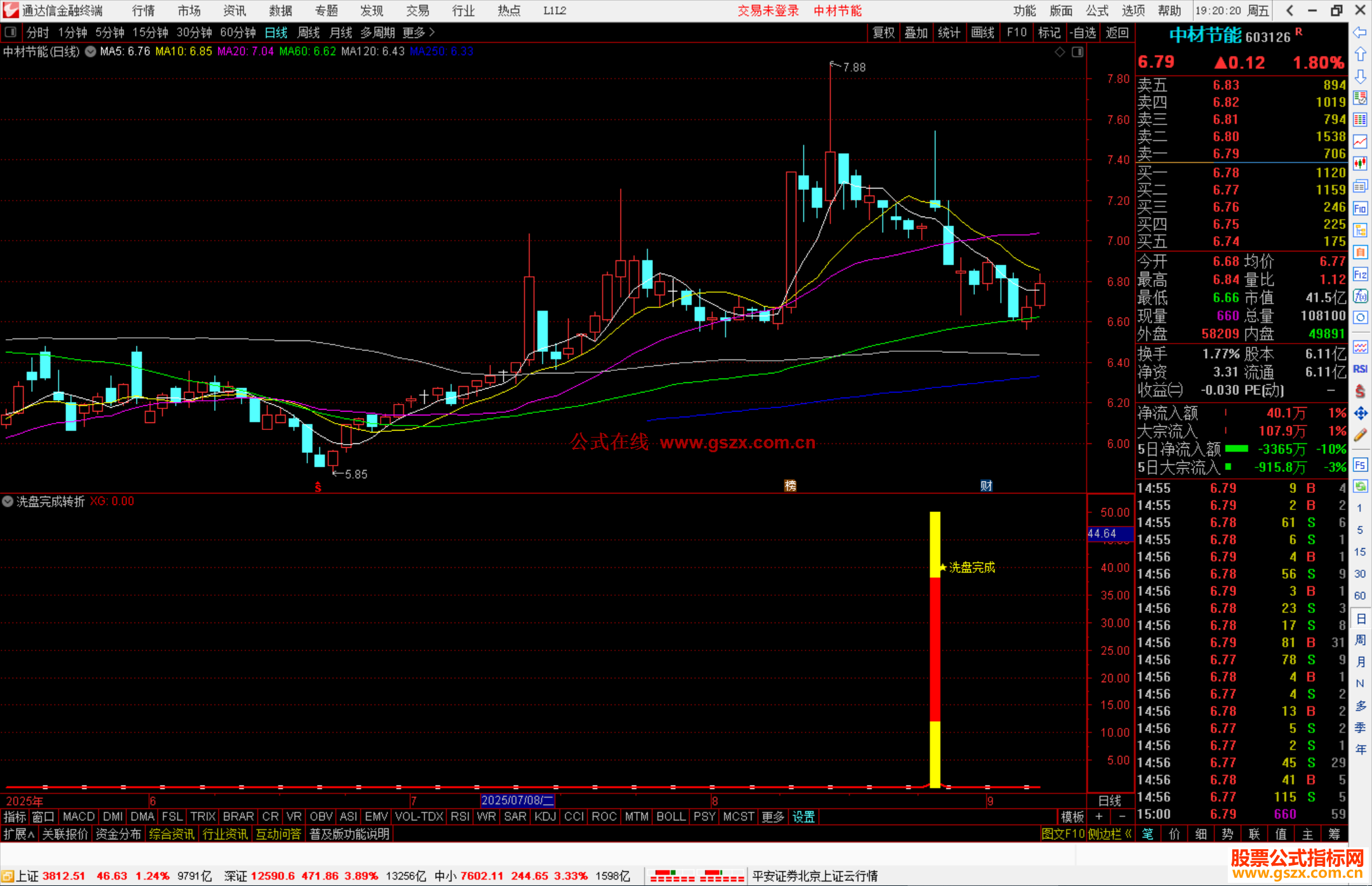Image resolution: width=1372 pixels, height=886 pixels.
Task: Click the green refresh icon in sidebar
Action: point(1360,487)
